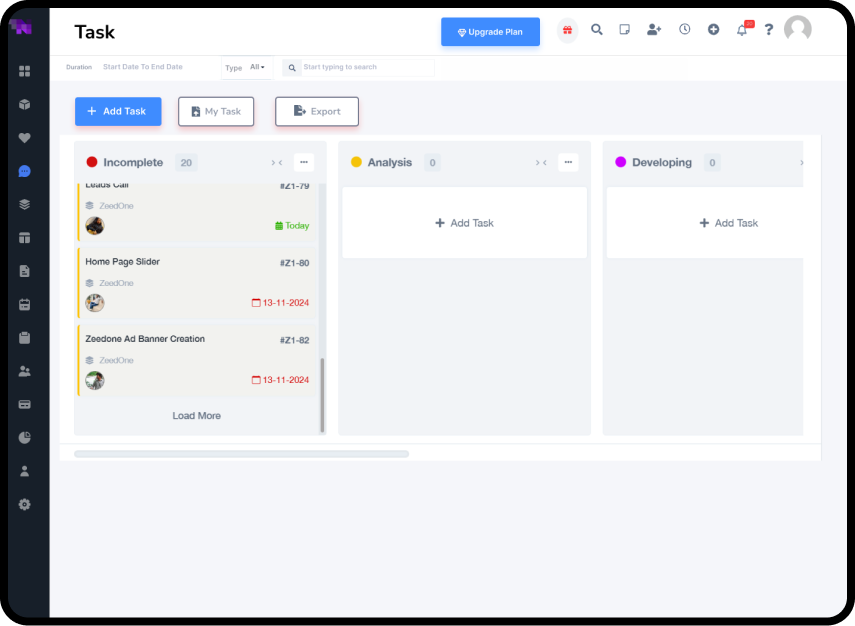Click Add Task in the Analysis column
Screen dimensions: 855x626
coord(465,223)
